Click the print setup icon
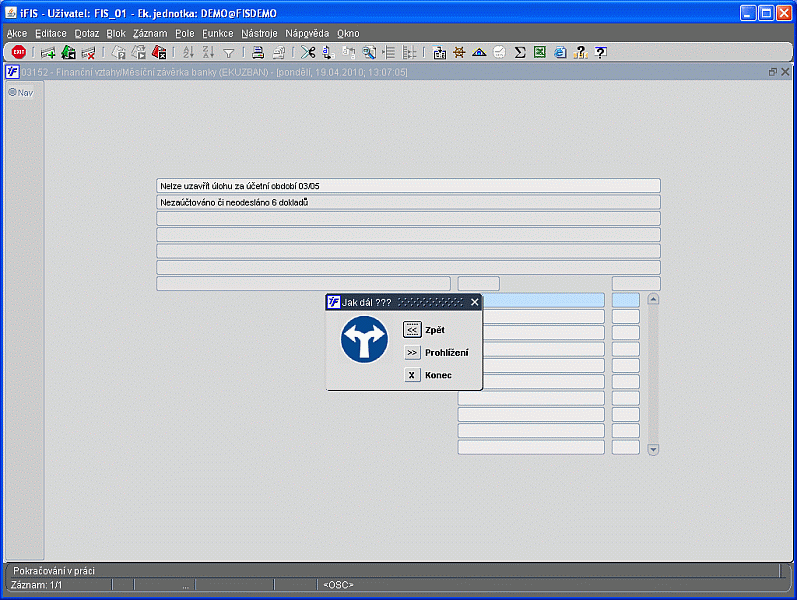This screenshot has height=600, width=797. click(x=279, y=52)
